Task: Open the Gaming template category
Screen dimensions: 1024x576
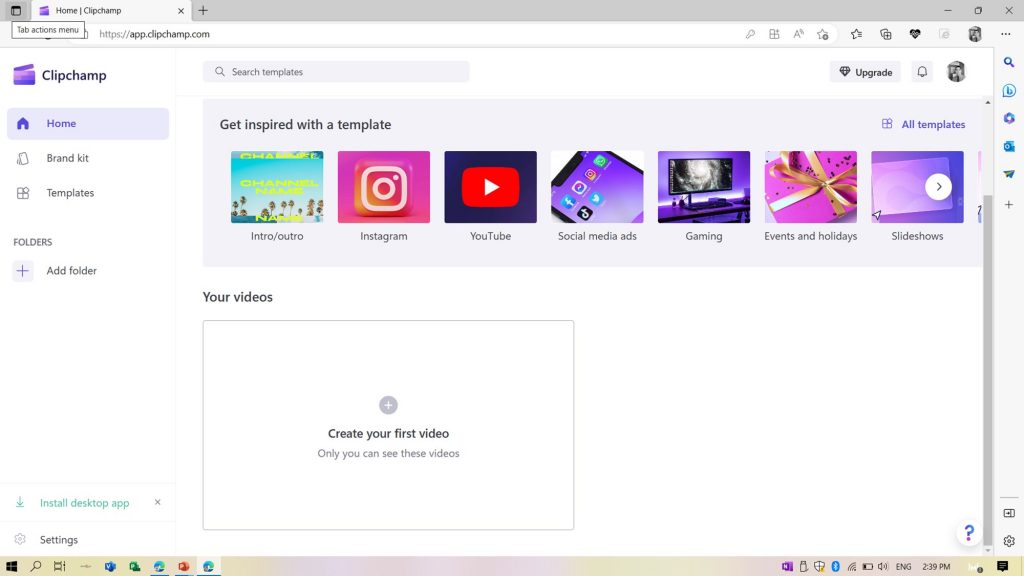Action: coord(704,197)
